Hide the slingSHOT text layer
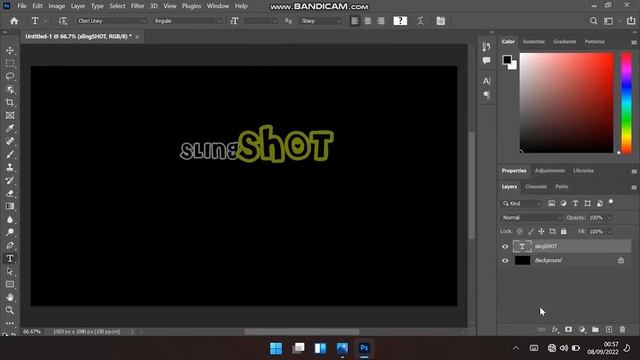Image resolution: width=640 pixels, height=360 pixels. point(505,247)
